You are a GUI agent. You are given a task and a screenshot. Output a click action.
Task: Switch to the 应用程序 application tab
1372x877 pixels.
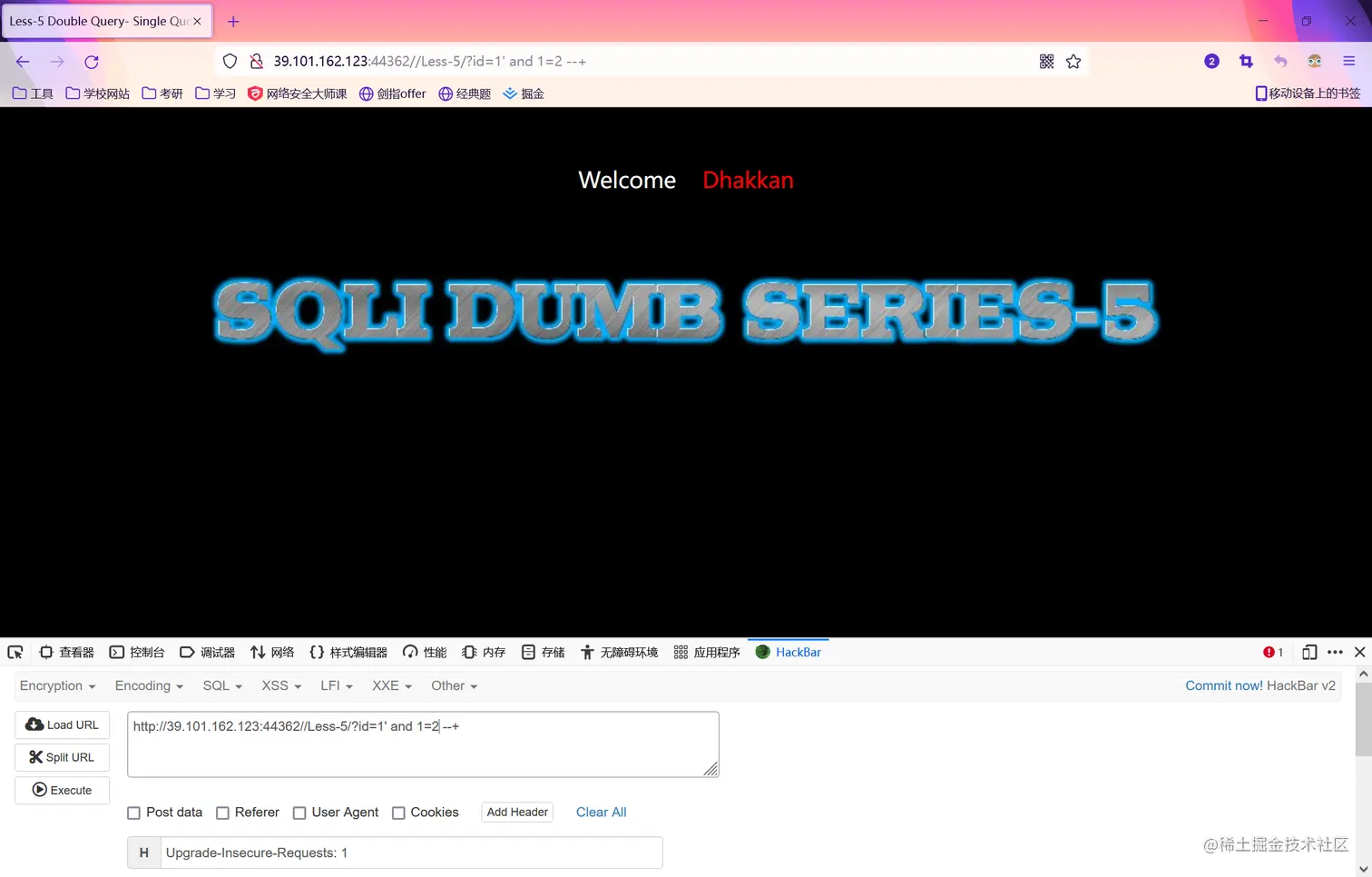707,653
